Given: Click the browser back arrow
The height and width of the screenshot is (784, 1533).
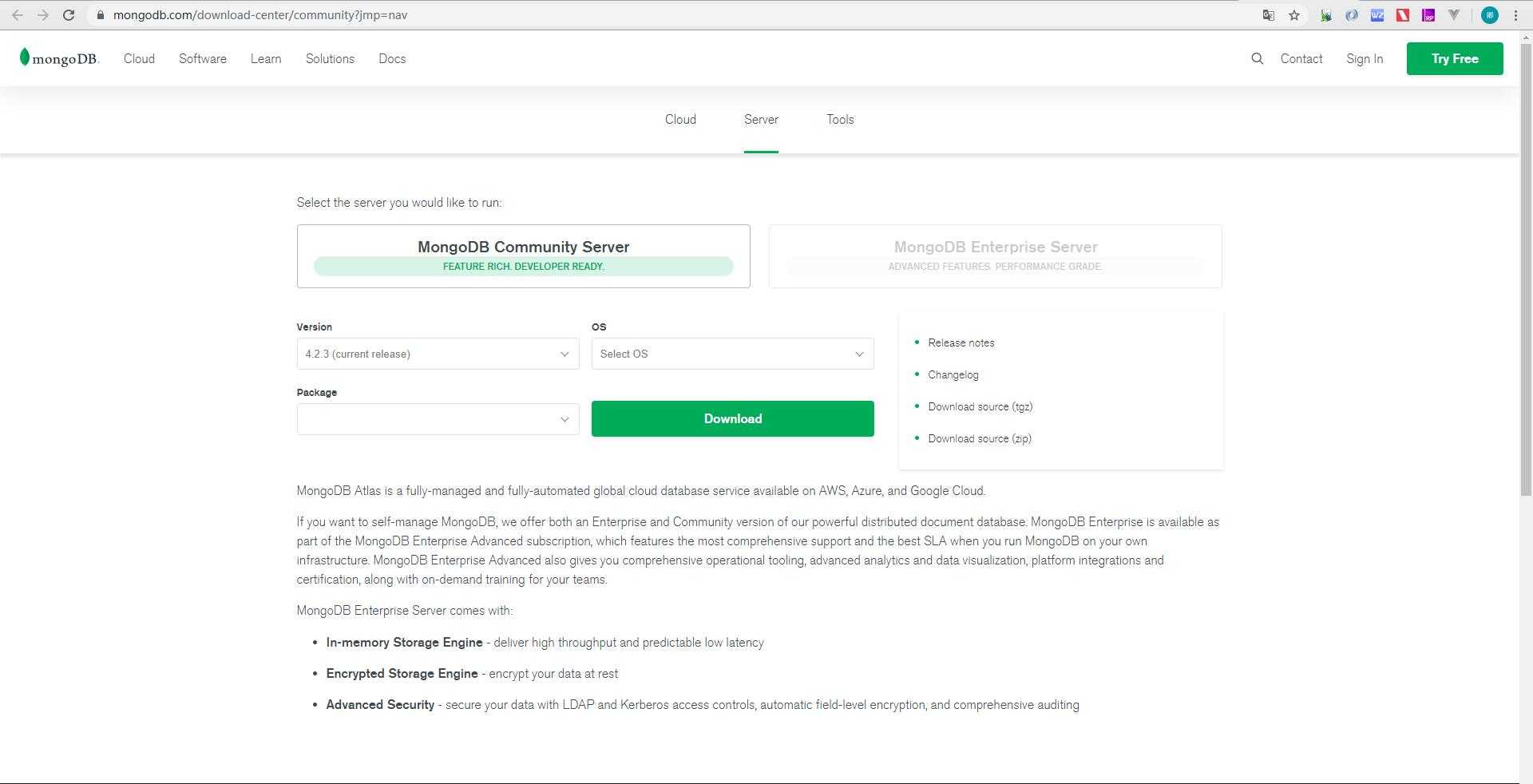Looking at the screenshot, I should point(17,15).
